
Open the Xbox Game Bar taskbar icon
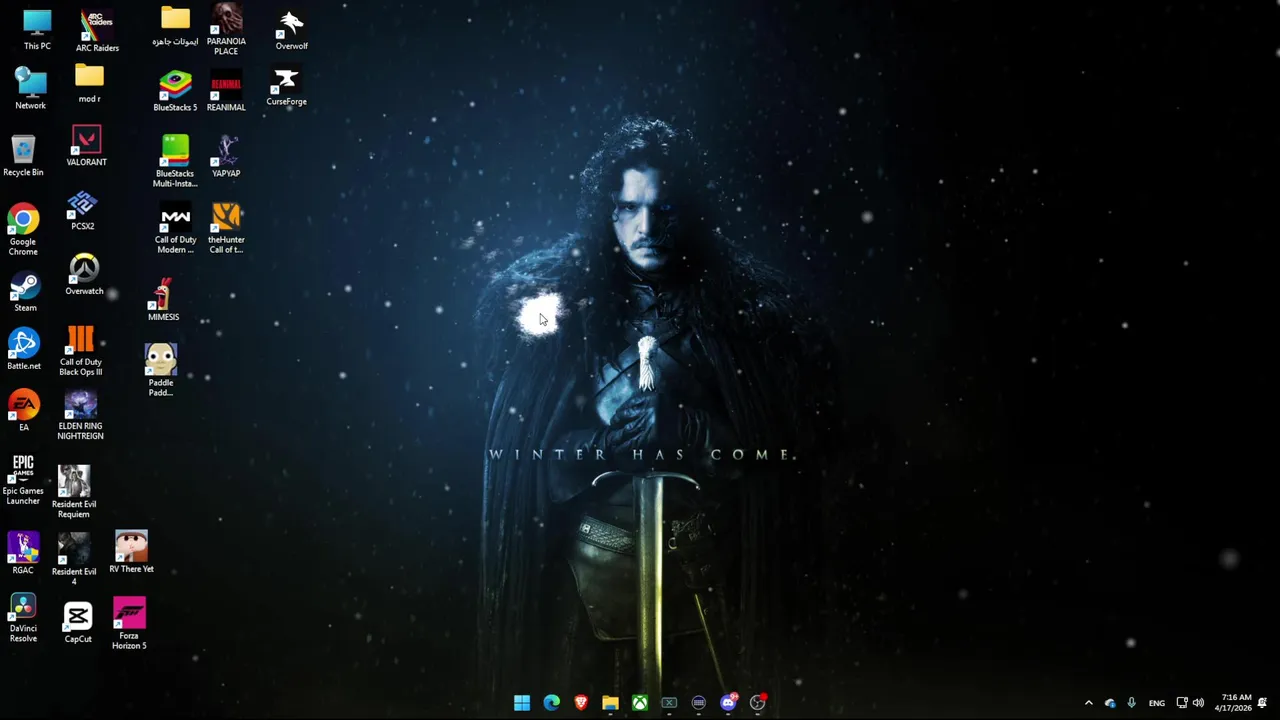click(669, 703)
